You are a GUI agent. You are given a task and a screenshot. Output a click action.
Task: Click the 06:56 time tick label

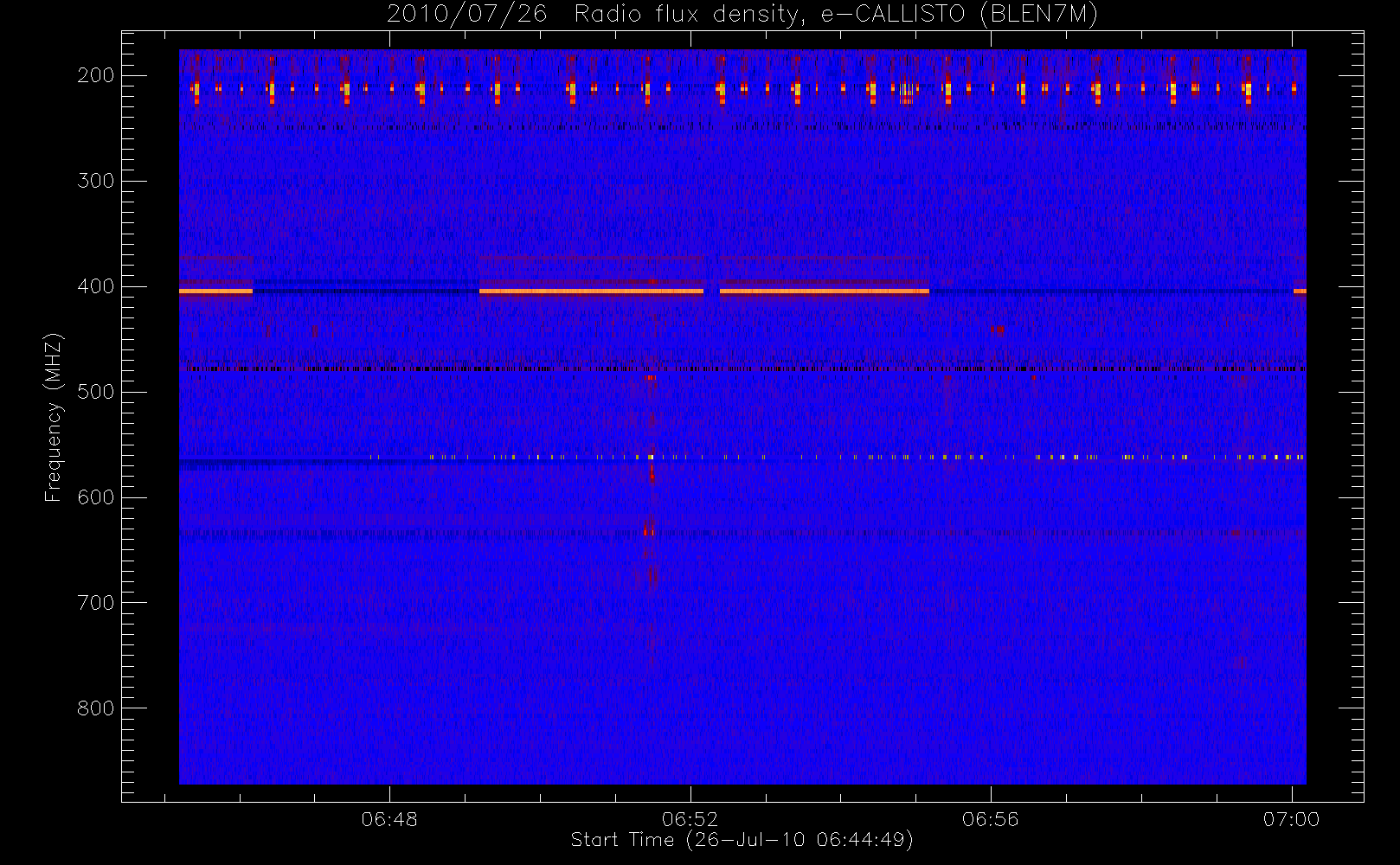click(991, 819)
